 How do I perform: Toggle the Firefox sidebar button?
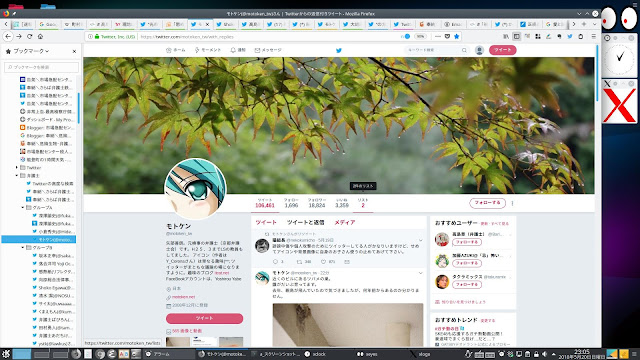pos(516,36)
